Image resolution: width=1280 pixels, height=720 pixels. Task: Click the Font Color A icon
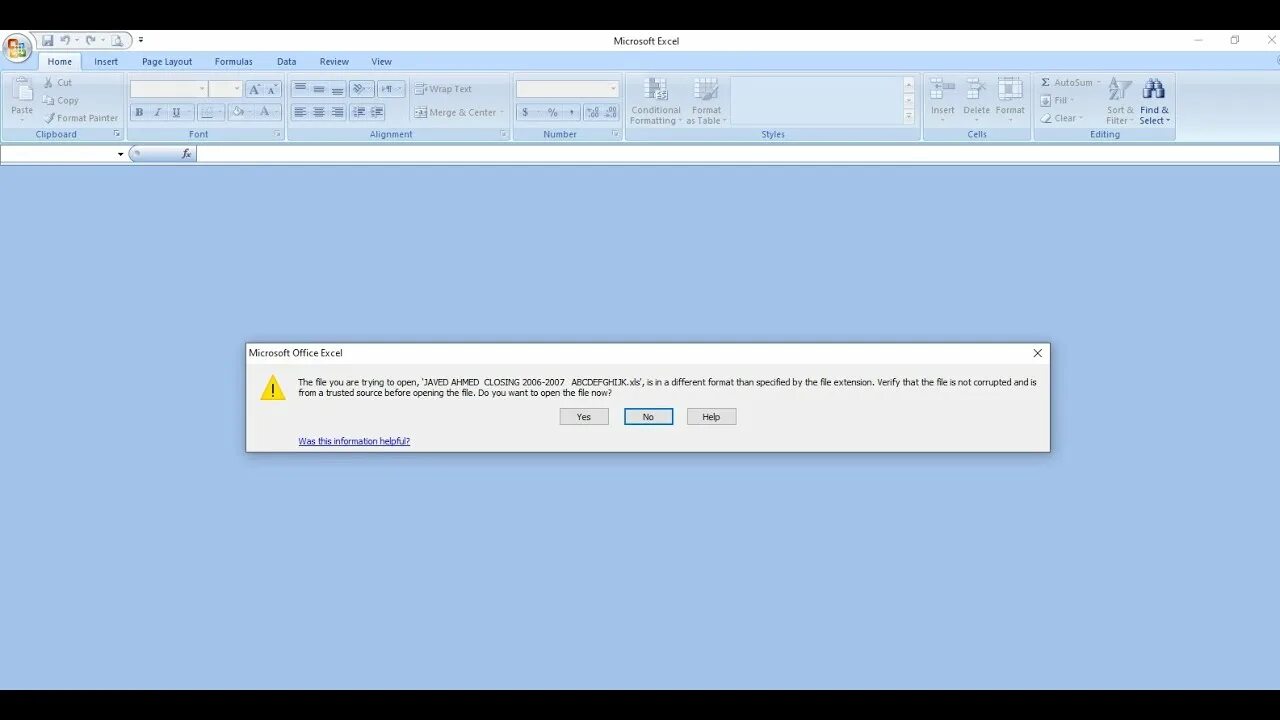[x=264, y=112]
